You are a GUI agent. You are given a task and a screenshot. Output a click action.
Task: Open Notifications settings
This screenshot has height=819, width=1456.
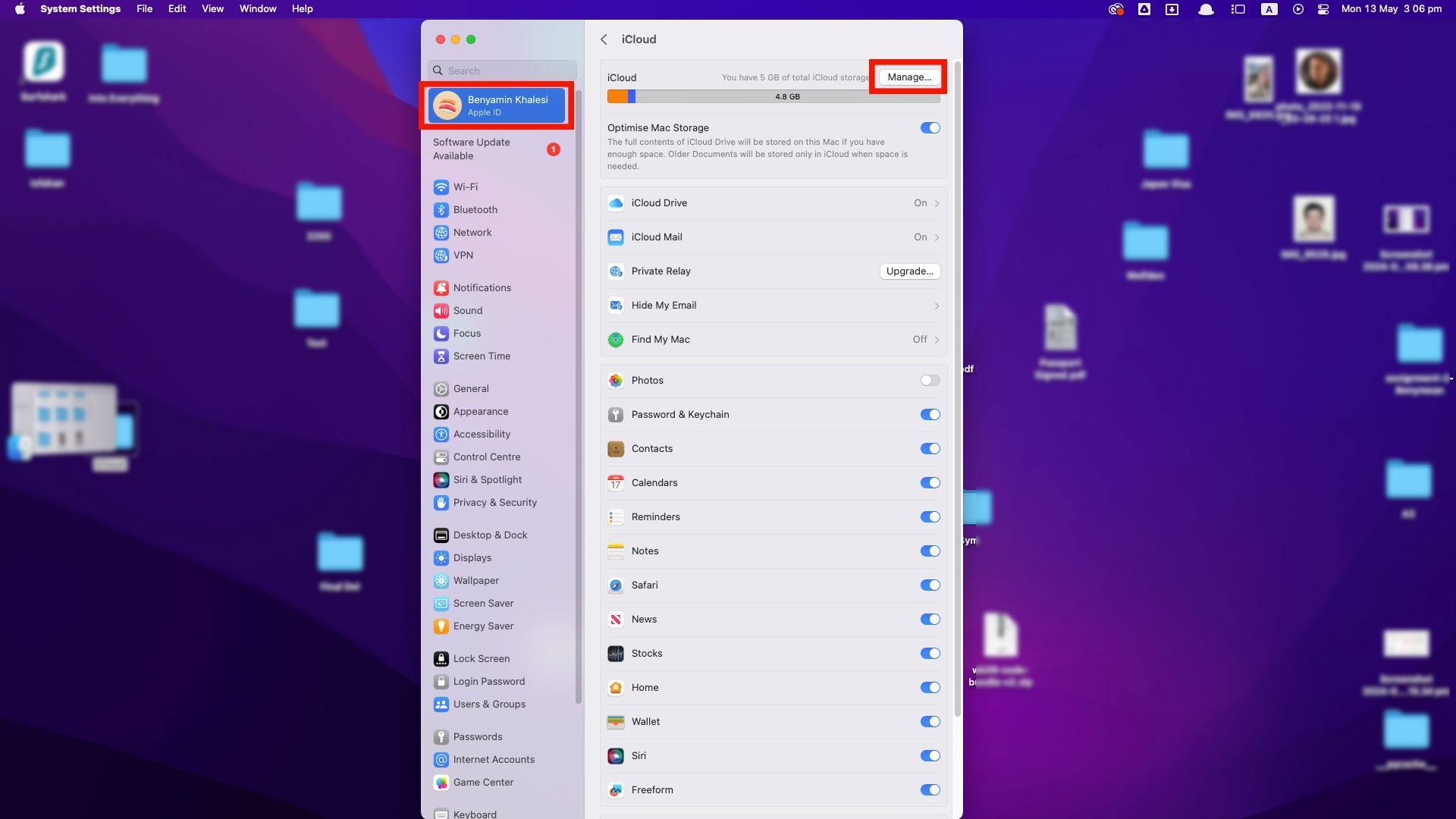482,287
